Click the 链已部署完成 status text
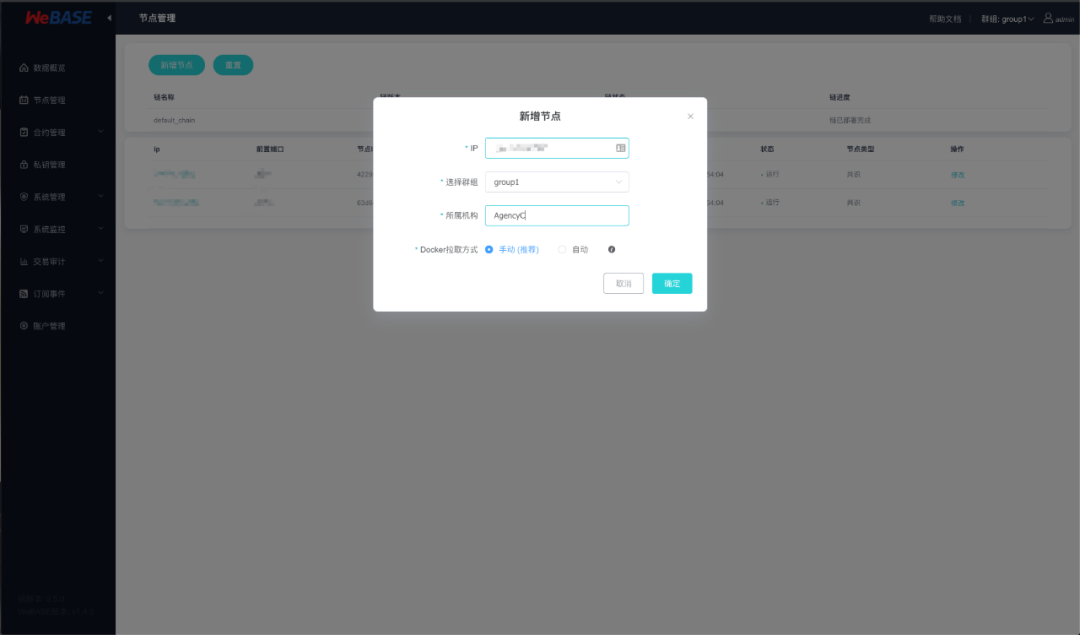1080x635 pixels. tap(850, 120)
